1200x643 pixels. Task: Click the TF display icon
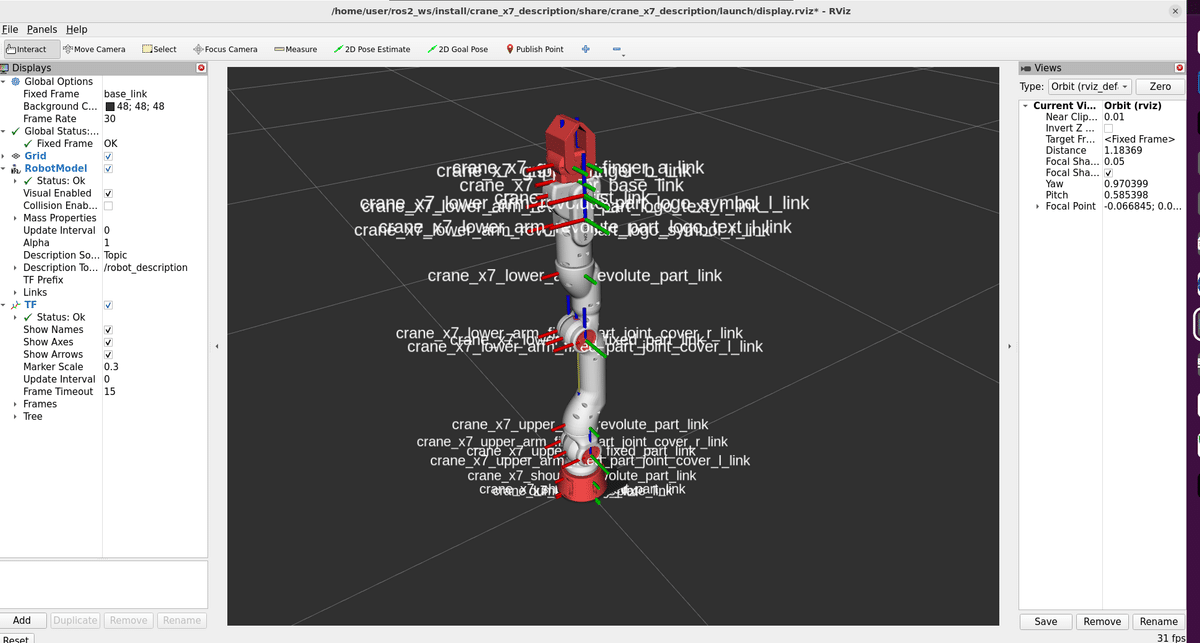click(15, 305)
